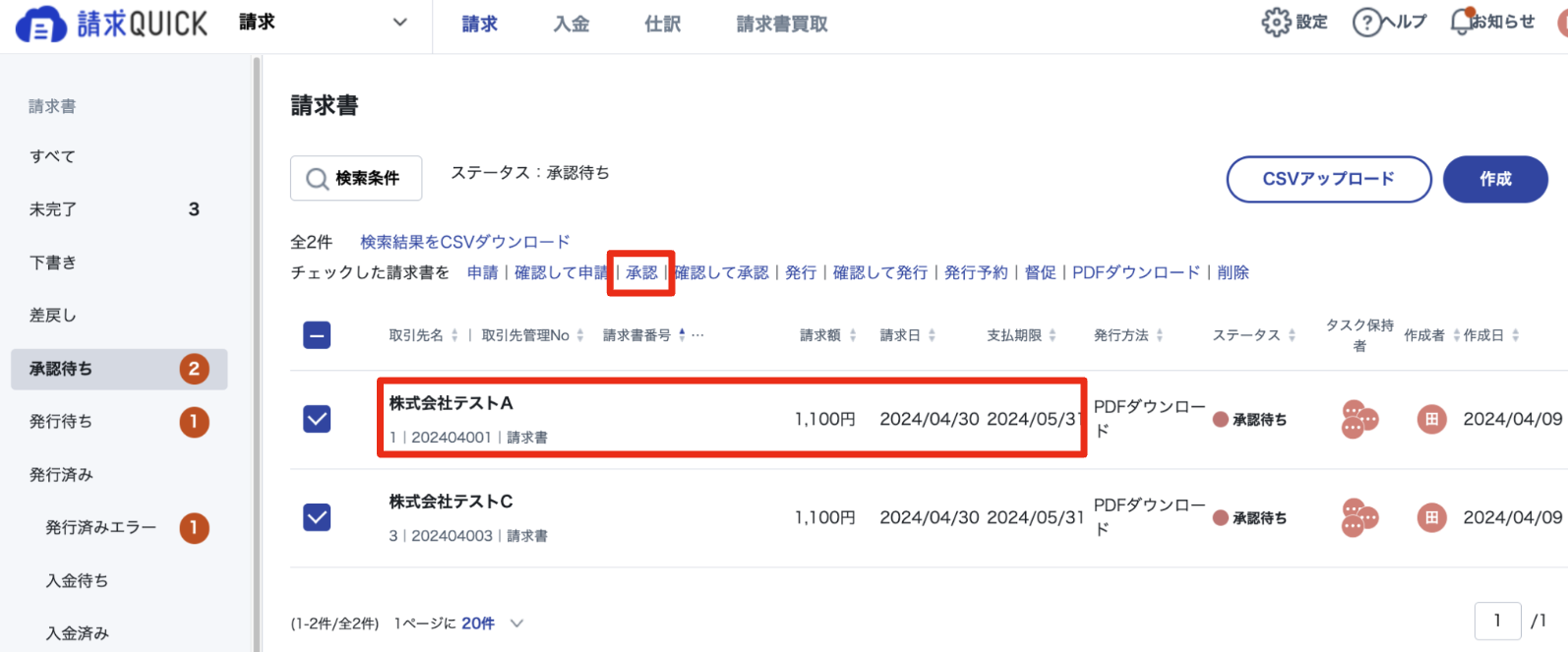
Task: Sort by ステータス column arrows
Action: tap(1292, 335)
